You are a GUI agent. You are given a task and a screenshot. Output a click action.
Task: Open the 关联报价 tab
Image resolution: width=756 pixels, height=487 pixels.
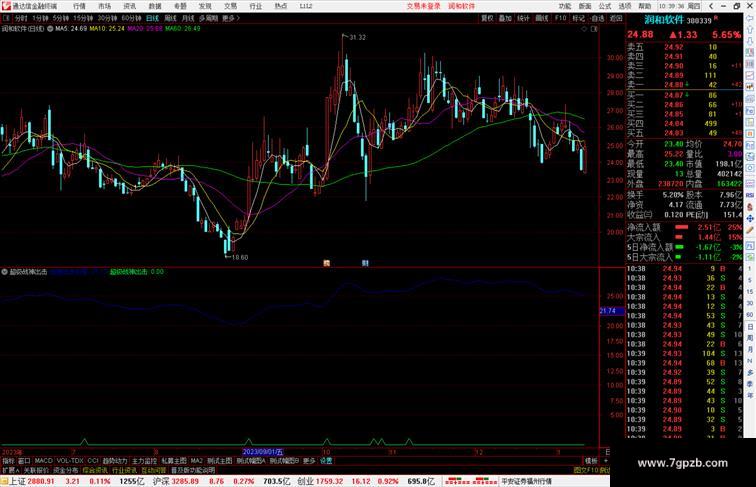(x=36, y=470)
